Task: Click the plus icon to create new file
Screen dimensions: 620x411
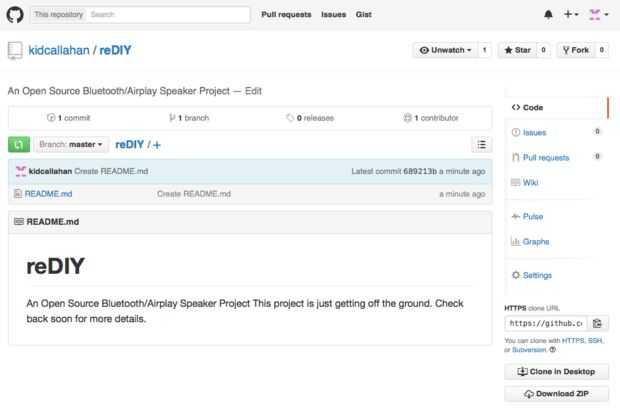Action: [157, 145]
